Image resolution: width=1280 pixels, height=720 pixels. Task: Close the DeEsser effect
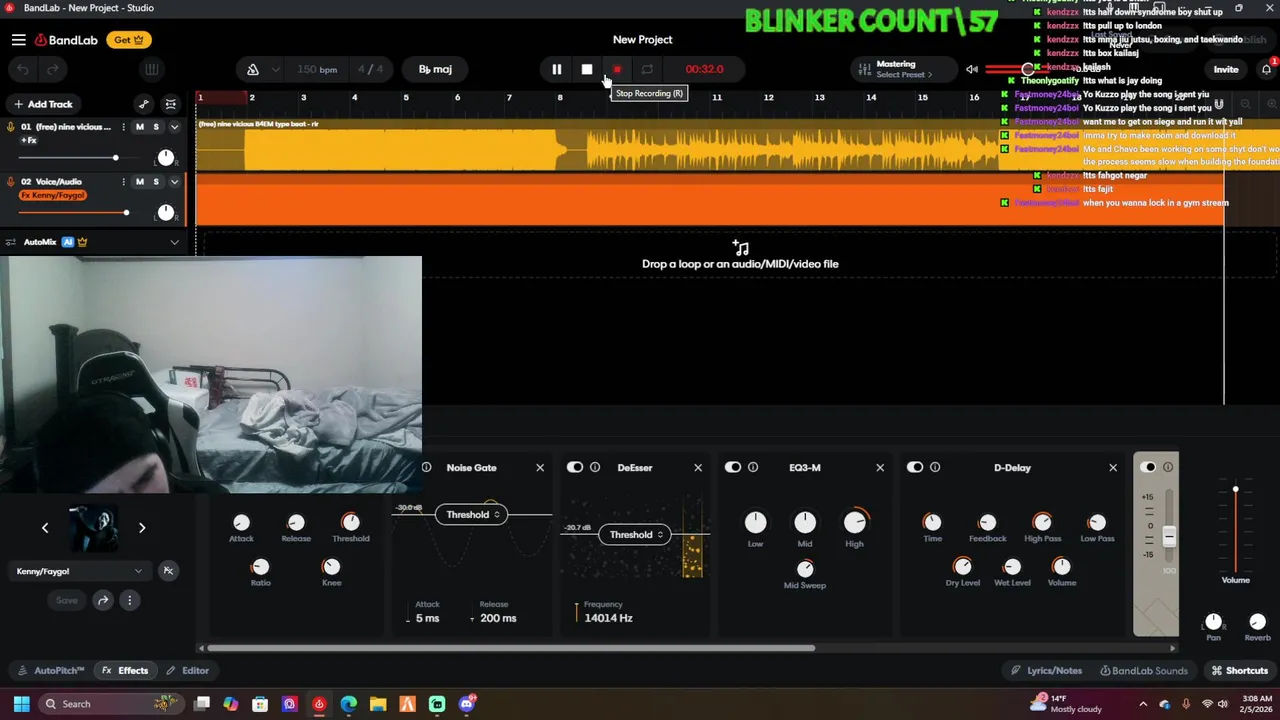[x=698, y=468]
